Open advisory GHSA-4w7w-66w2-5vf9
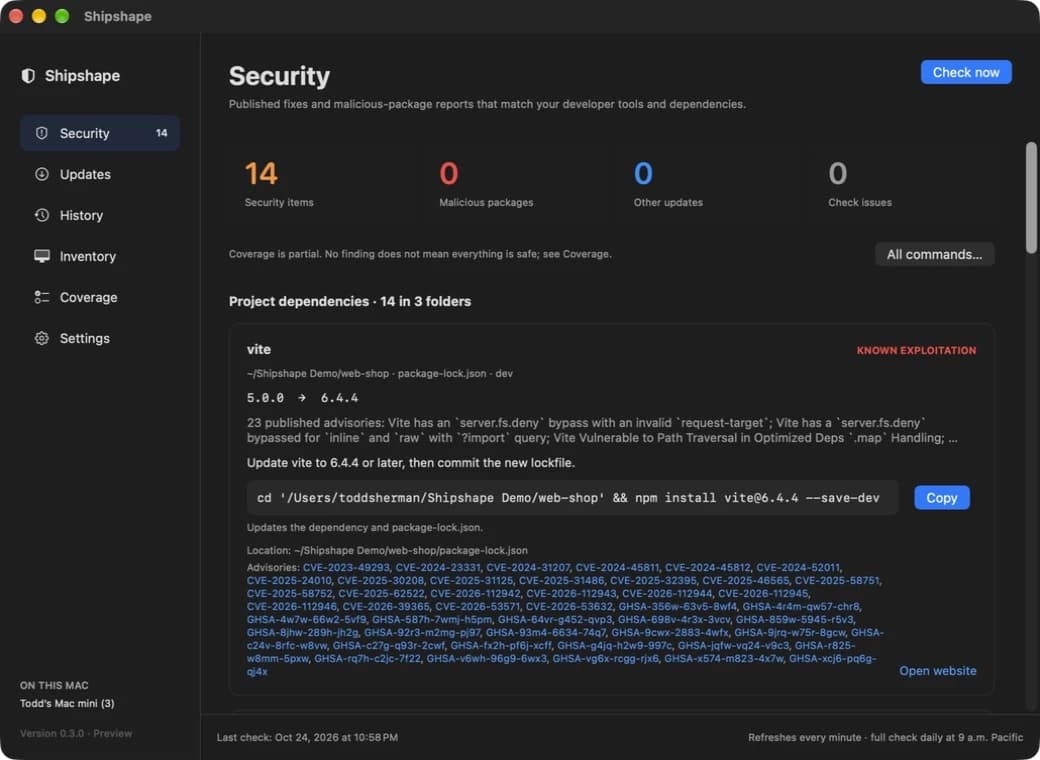 [306, 619]
